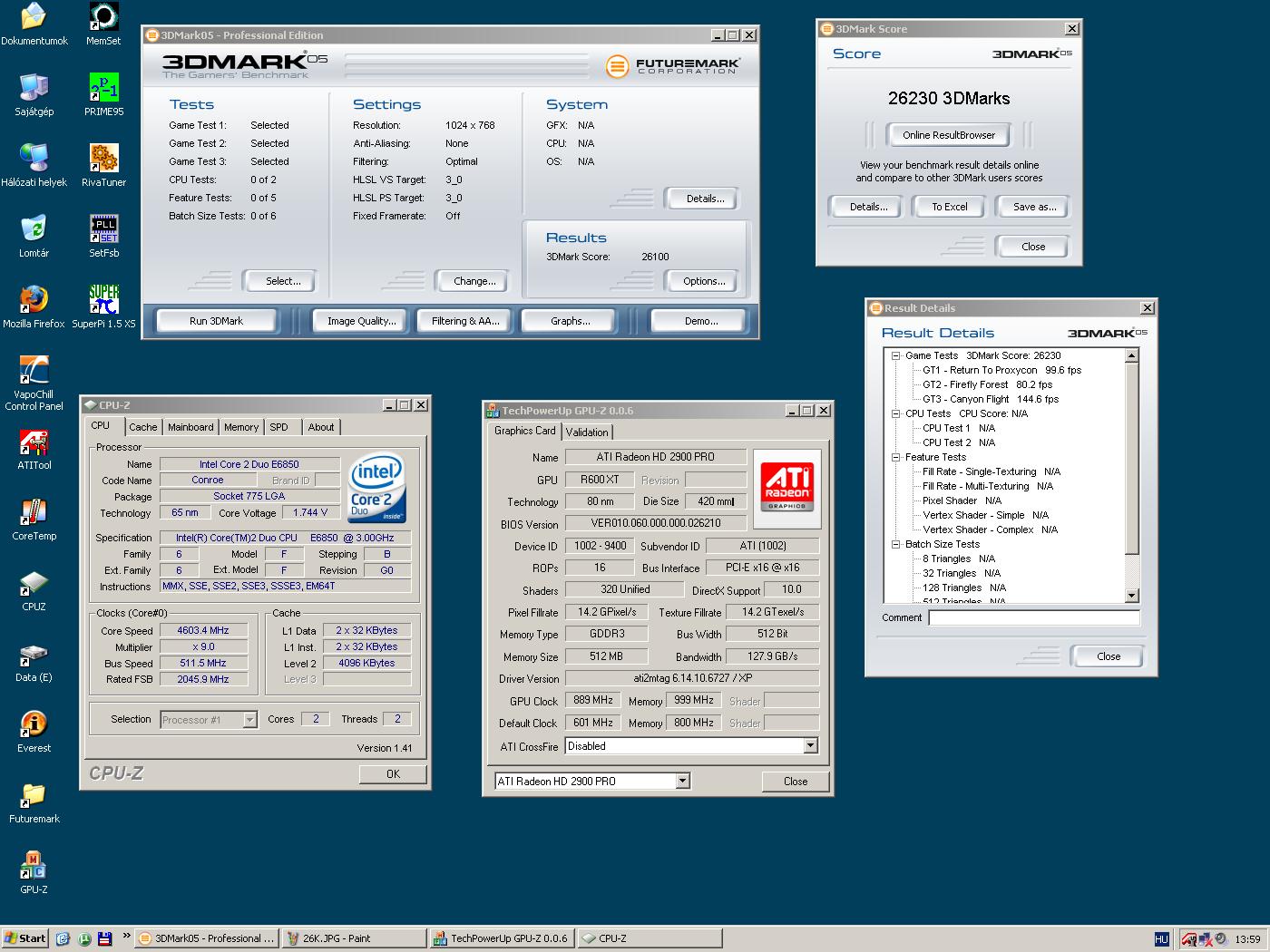The image size is (1270, 952).
Task: Click Filtering & AA button
Action: pyautogui.click(x=465, y=321)
